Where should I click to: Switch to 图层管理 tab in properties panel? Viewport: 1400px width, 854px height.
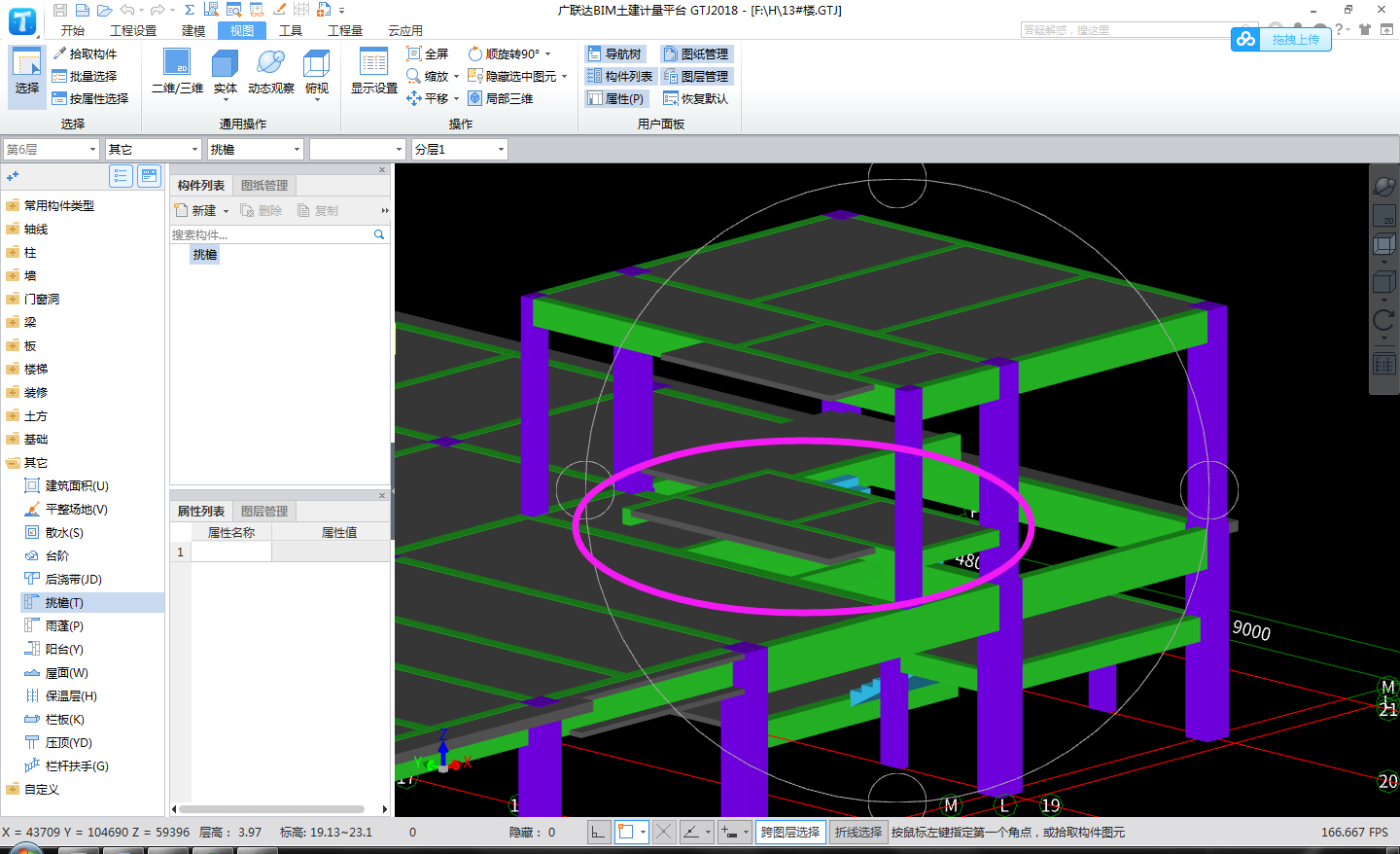pyautogui.click(x=264, y=512)
